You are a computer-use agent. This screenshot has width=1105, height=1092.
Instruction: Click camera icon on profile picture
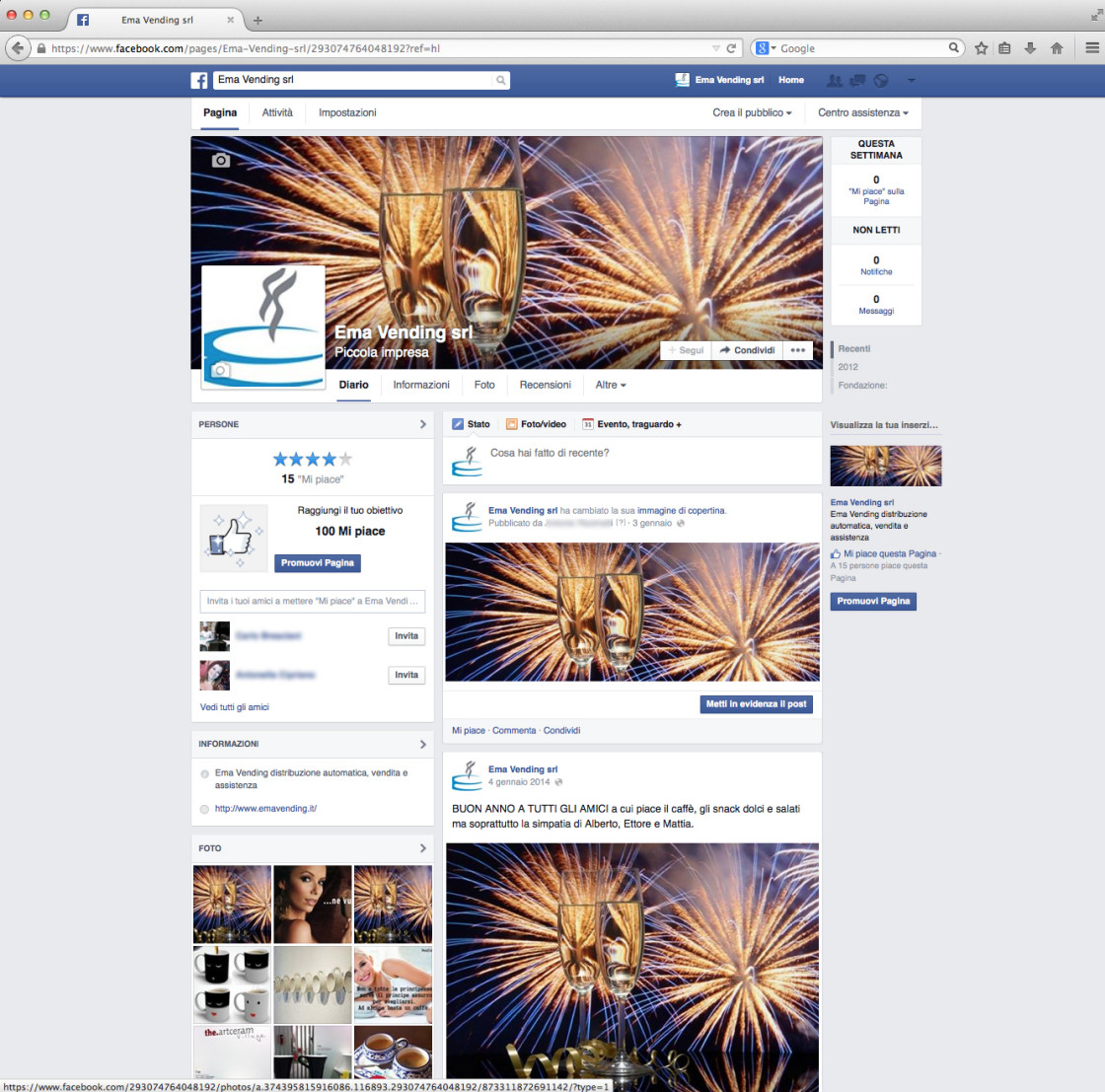[221, 371]
